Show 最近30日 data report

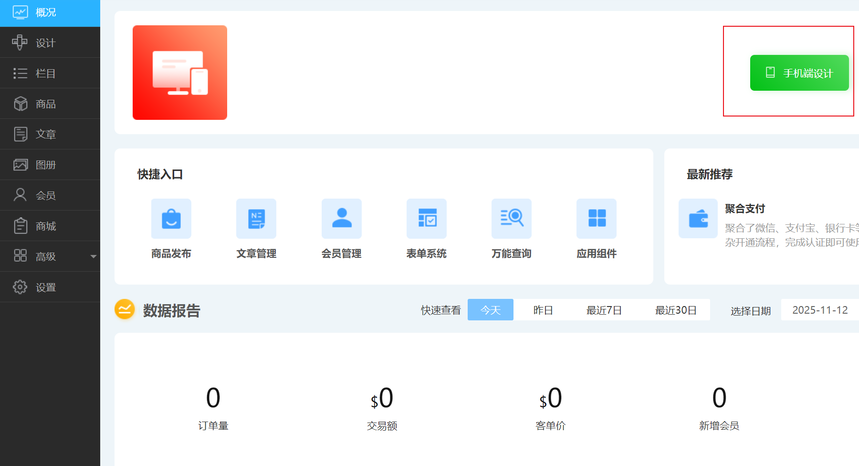tap(676, 310)
